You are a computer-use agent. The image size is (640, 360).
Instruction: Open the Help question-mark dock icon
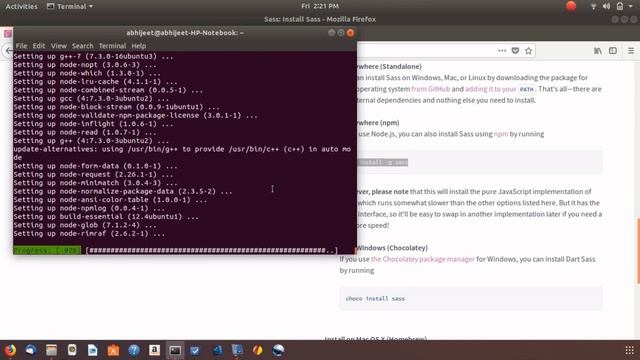tap(134, 350)
